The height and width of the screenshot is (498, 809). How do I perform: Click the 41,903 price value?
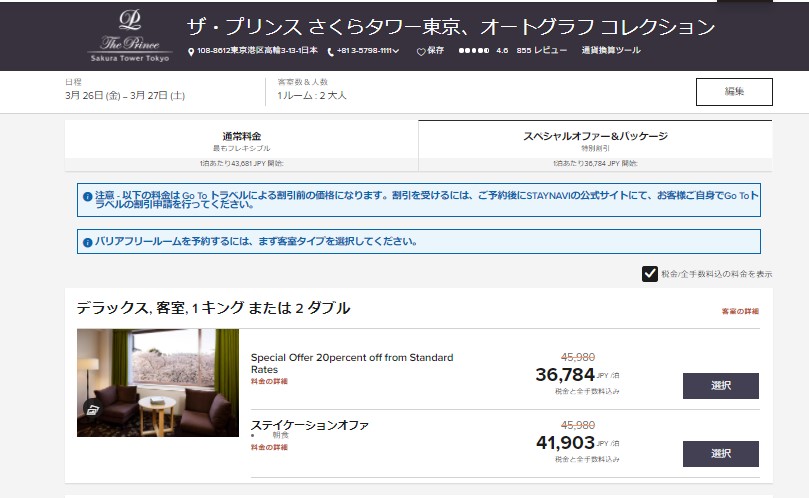tap(565, 443)
